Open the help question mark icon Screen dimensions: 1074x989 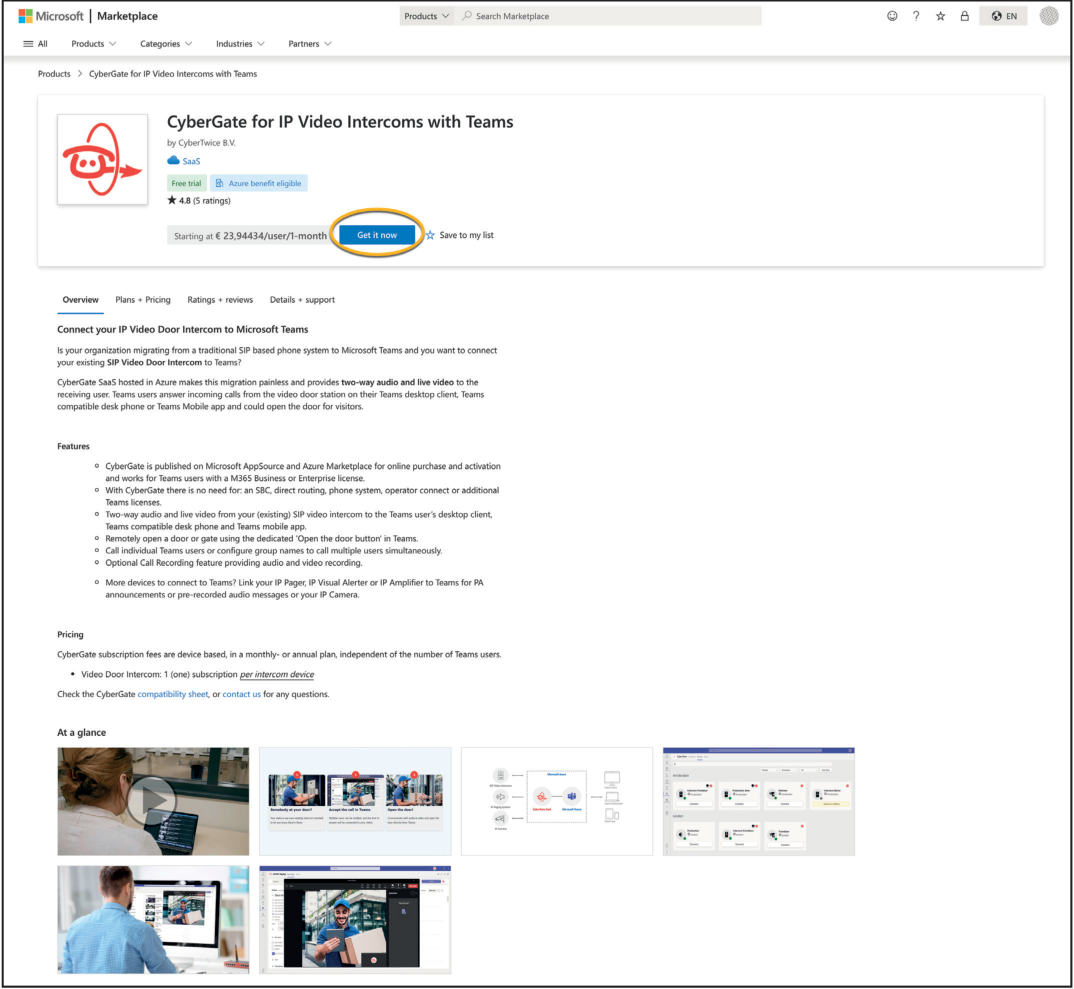click(x=916, y=16)
